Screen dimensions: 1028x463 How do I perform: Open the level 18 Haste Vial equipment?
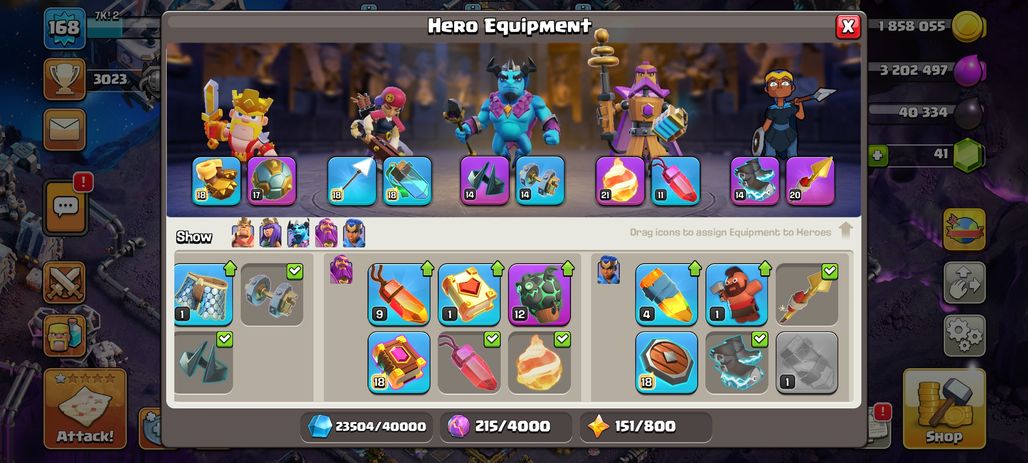[407, 180]
